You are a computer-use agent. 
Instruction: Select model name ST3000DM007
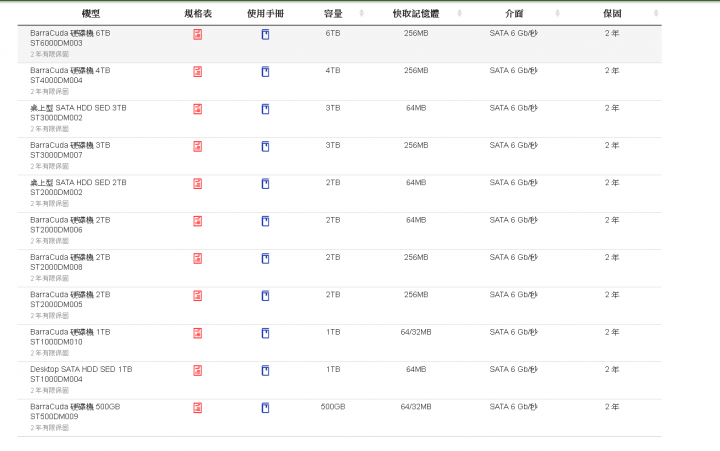click(x=56, y=155)
